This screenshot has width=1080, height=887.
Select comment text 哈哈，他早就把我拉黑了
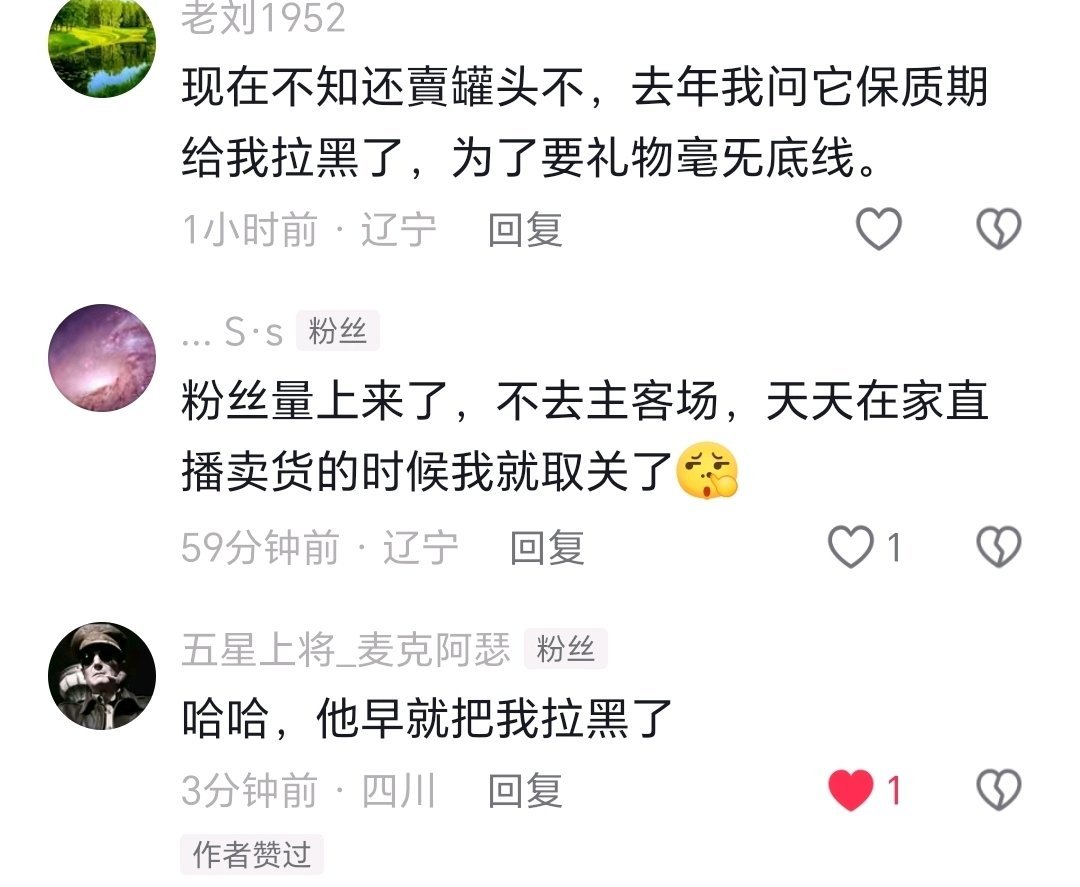[x=427, y=718]
